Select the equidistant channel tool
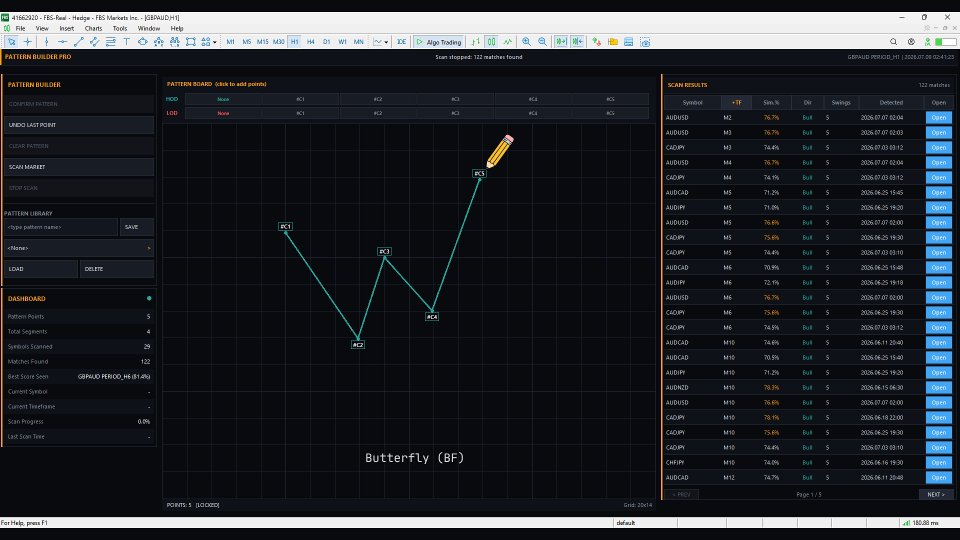960x540 pixels. pos(94,42)
